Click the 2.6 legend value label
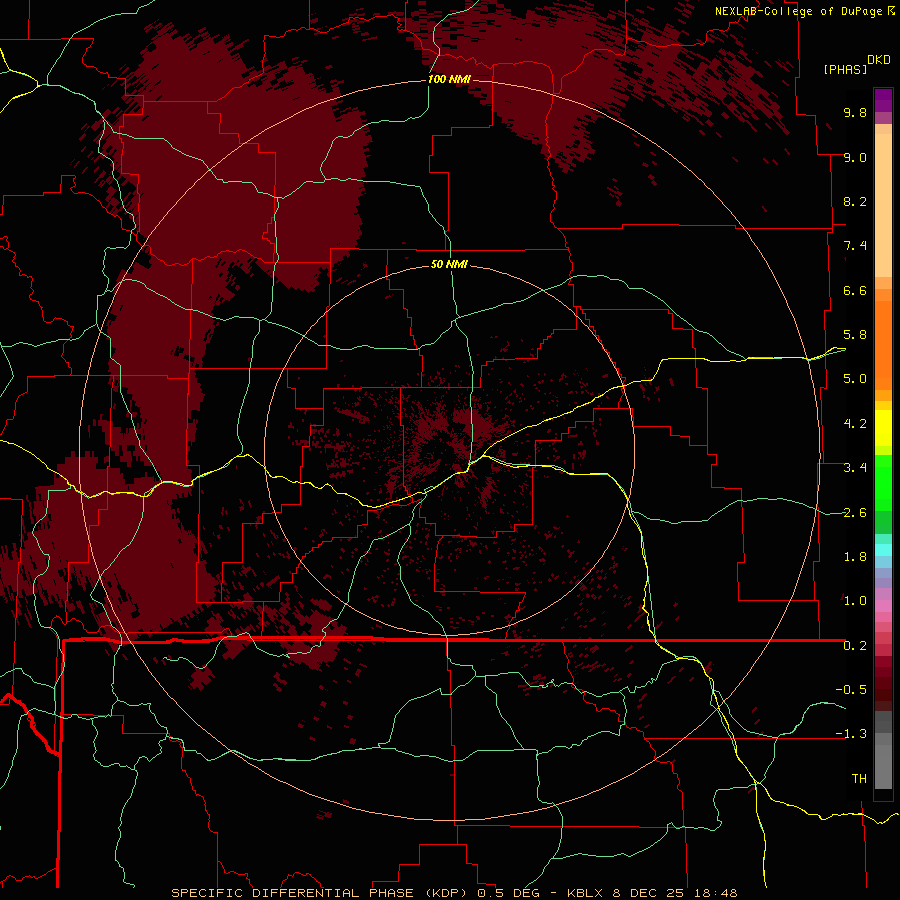The height and width of the screenshot is (900, 900). tap(855, 513)
